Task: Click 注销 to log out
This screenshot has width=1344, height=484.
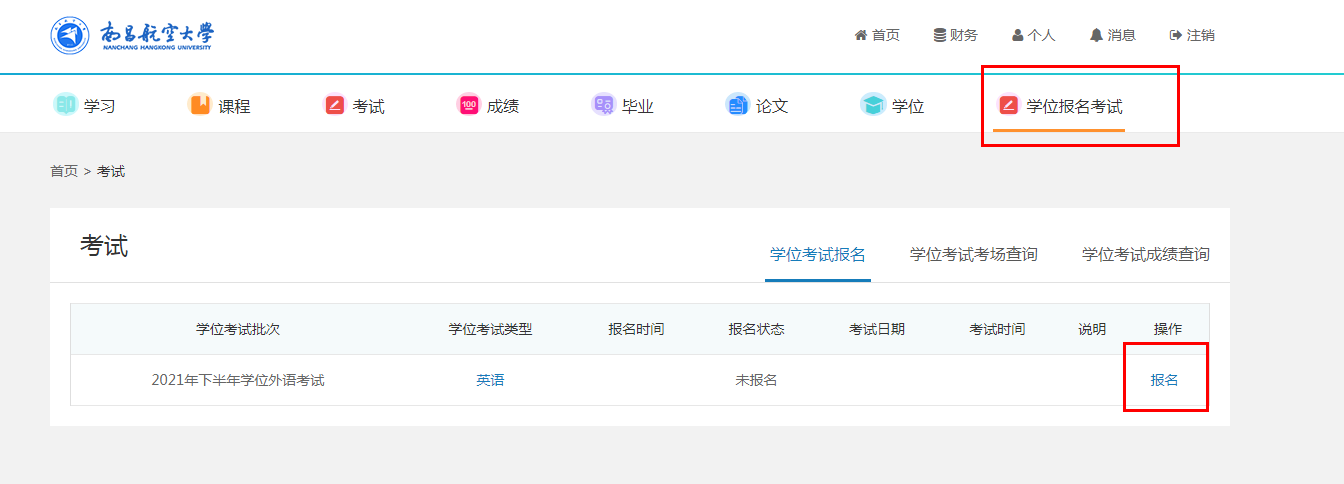Action: [x=1201, y=35]
